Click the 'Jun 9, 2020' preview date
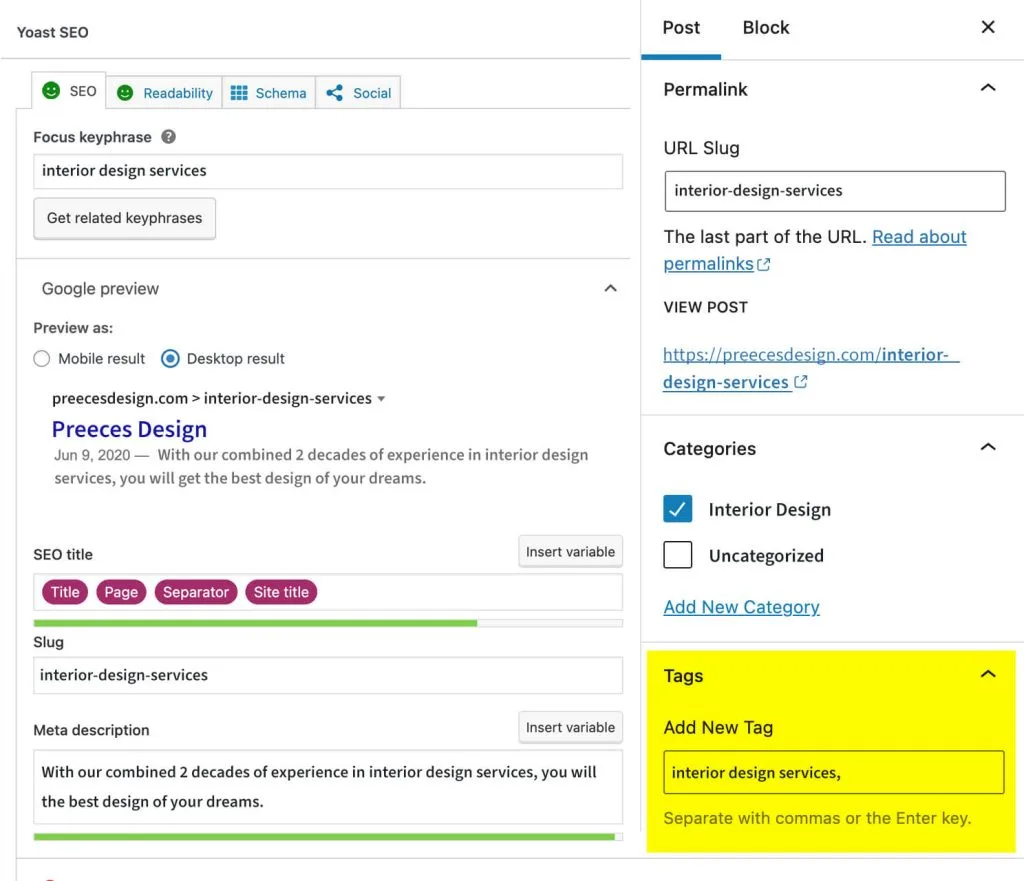 click(x=92, y=455)
